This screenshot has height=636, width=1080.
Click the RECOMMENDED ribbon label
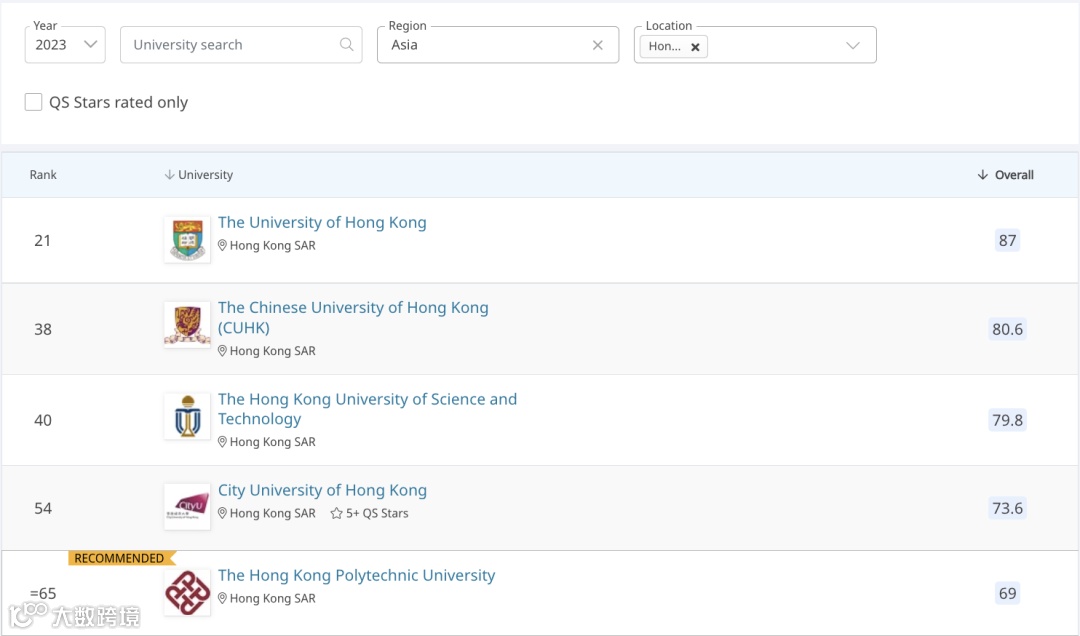[119, 558]
